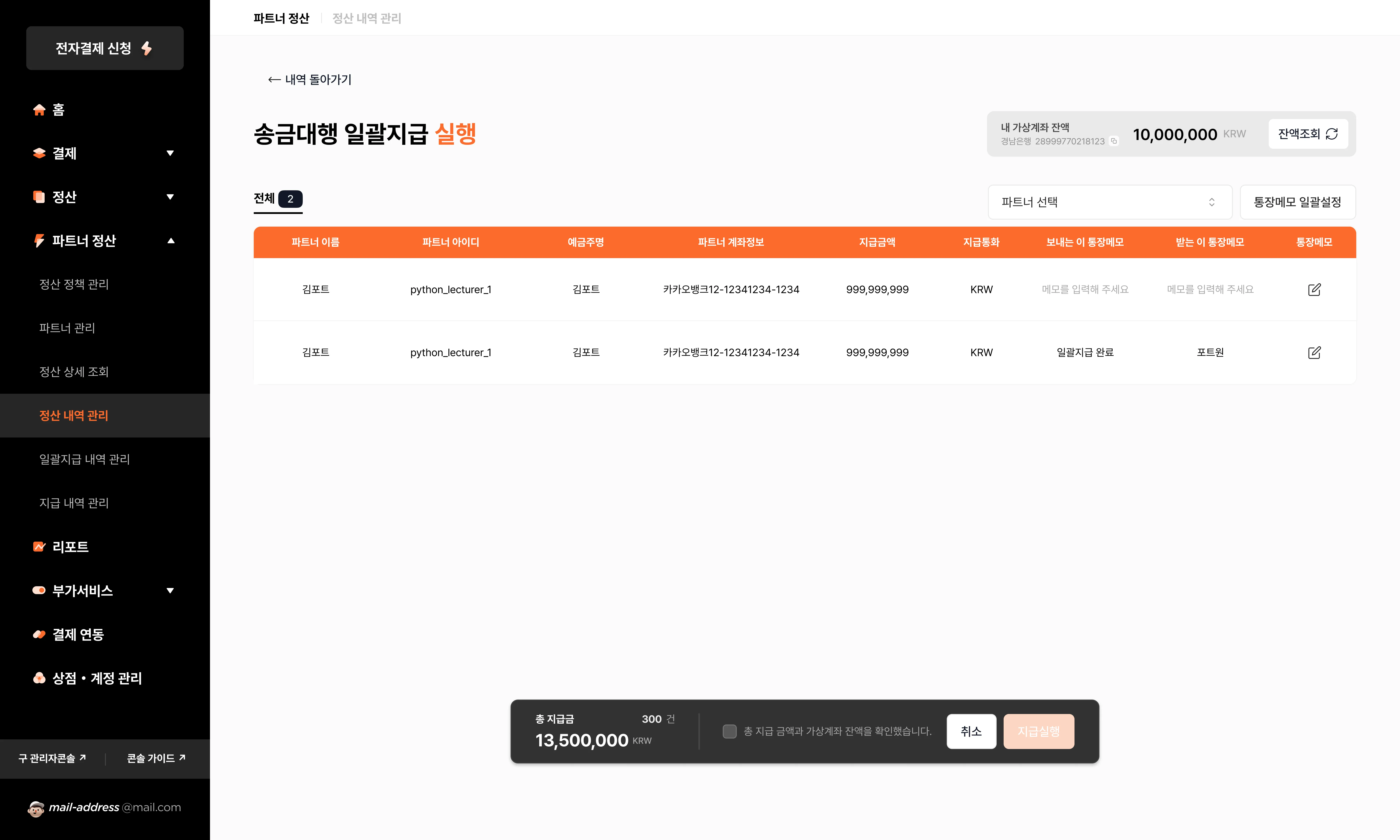
Task: Expand the 부가서비스 sidebar section
Action: [x=170, y=590]
